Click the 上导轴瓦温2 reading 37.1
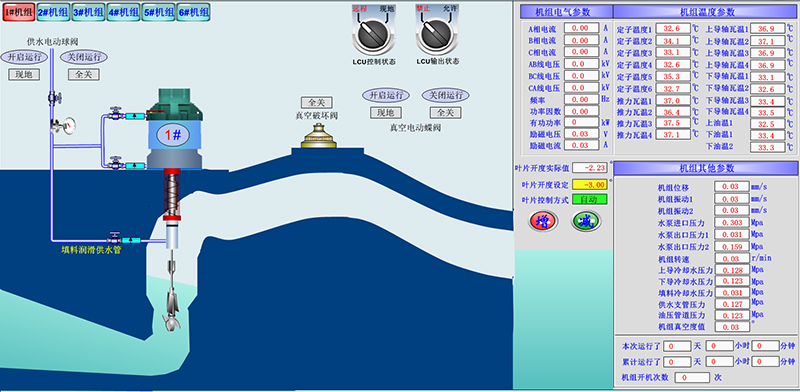 [x=767, y=41]
